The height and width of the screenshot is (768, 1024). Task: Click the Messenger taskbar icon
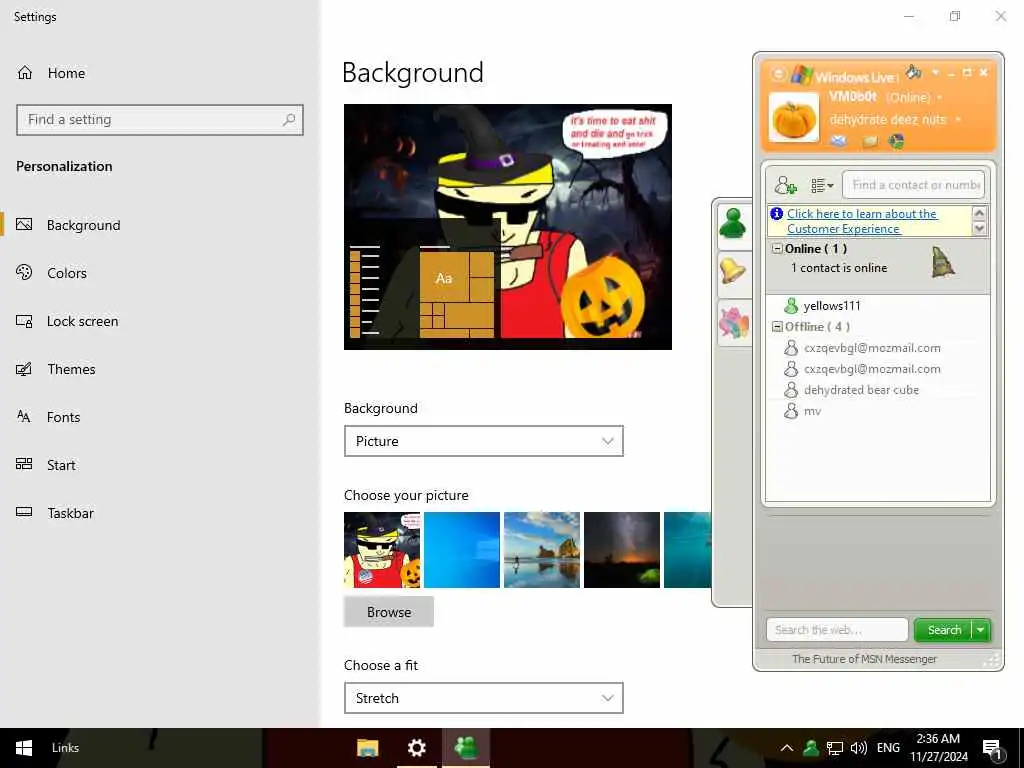(466, 748)
